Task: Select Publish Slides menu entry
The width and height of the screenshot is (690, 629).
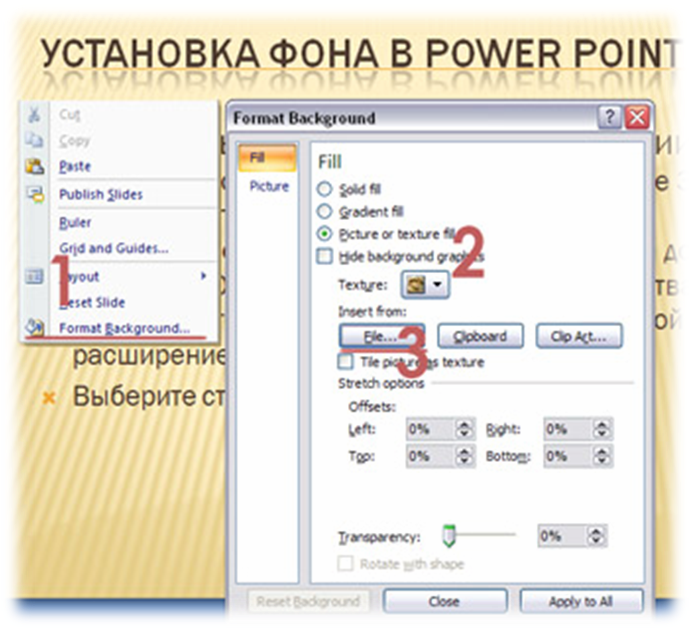Action: (101, 194)
